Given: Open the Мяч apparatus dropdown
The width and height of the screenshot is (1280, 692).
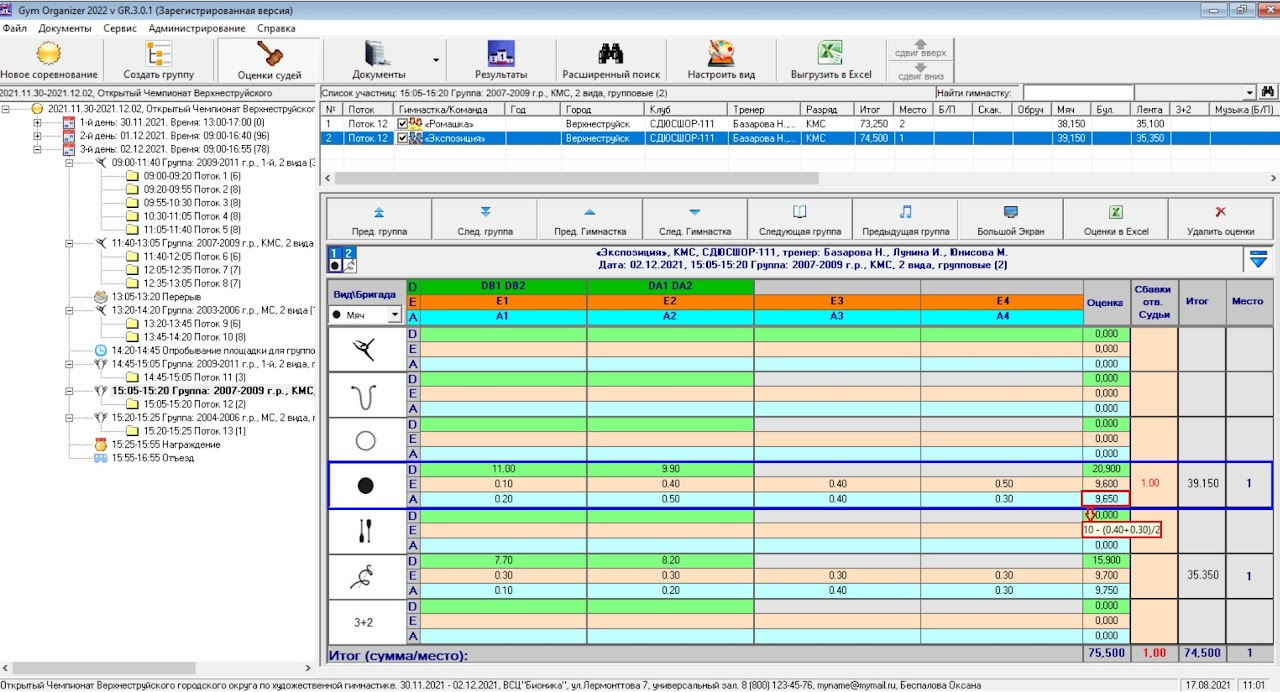Looking at the screenshot, I should pyautogui.click(x=395, y=315).
